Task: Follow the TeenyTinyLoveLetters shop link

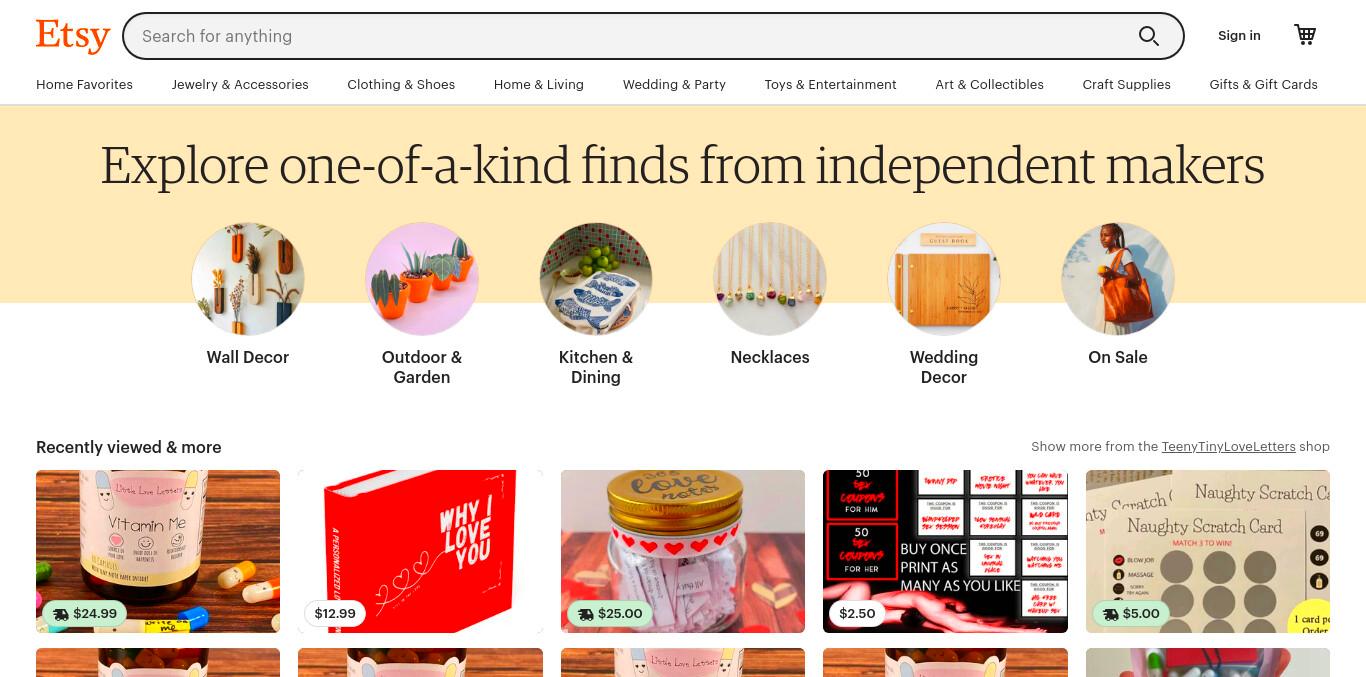Action: coord(1228,447)
